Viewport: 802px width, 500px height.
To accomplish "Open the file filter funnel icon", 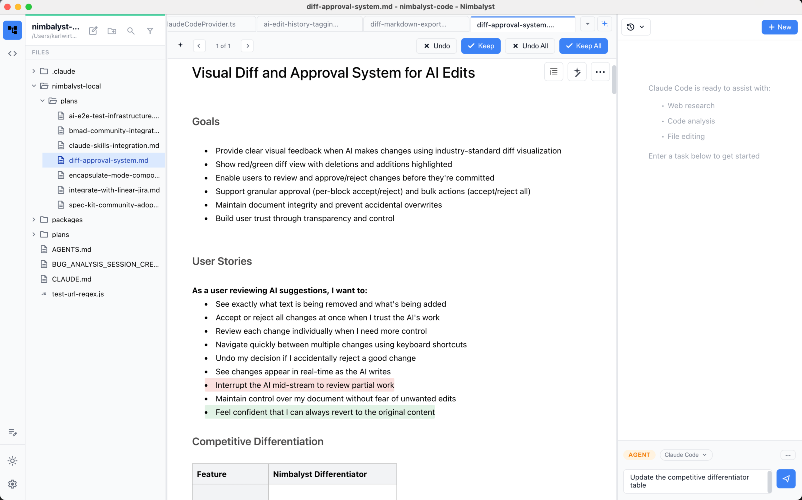I will (x=150, y=31).
